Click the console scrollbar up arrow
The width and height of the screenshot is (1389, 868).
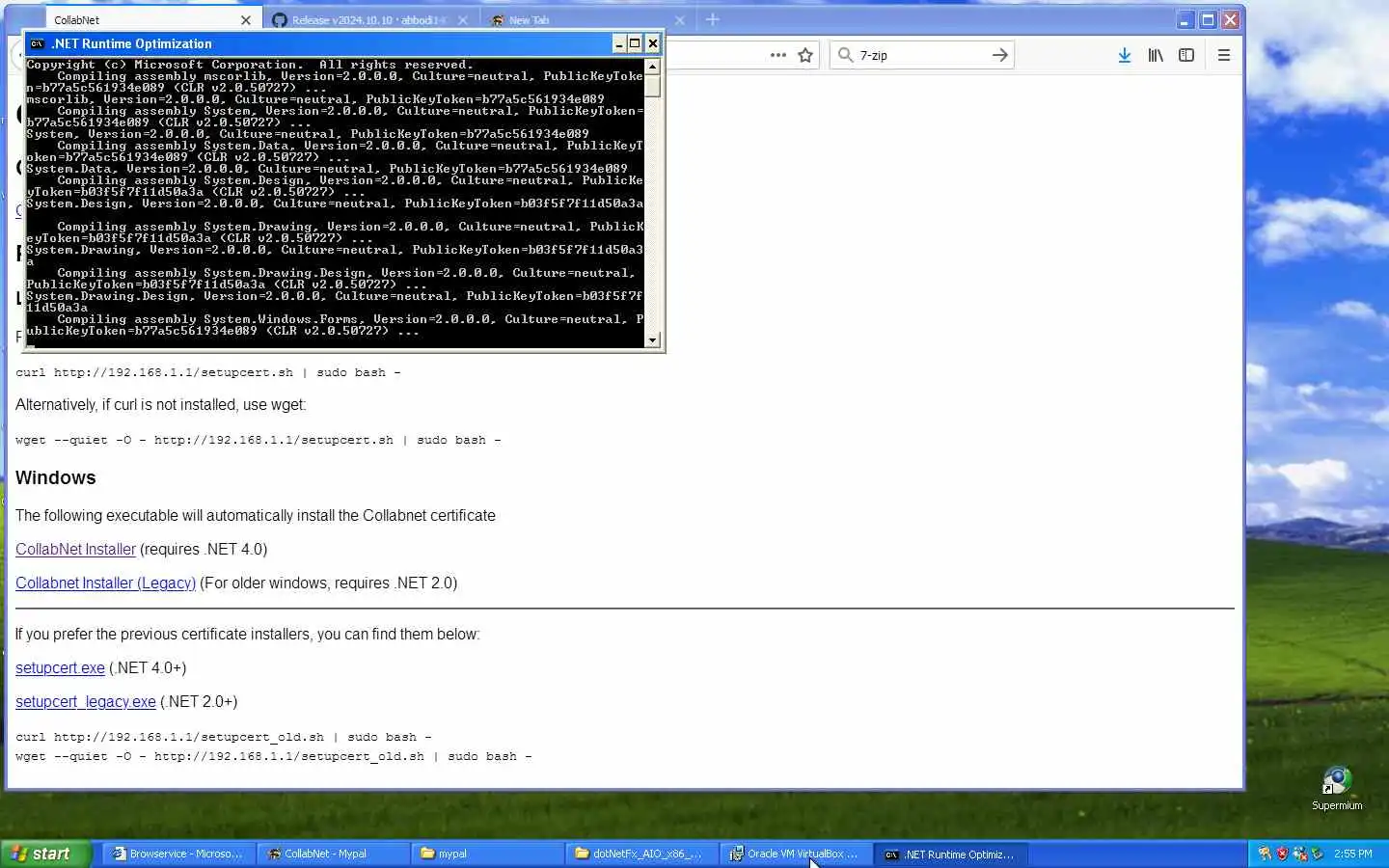pos(653,67)
